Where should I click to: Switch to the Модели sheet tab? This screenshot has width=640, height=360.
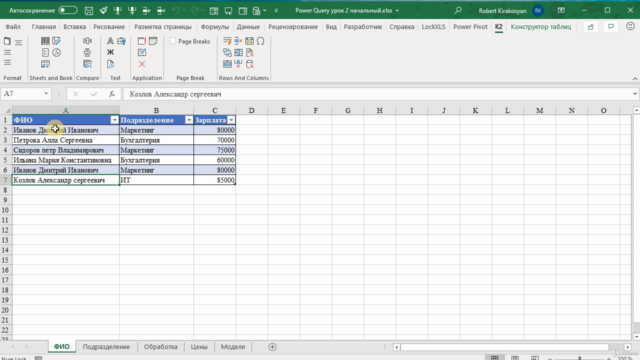[x=233, y=347]
